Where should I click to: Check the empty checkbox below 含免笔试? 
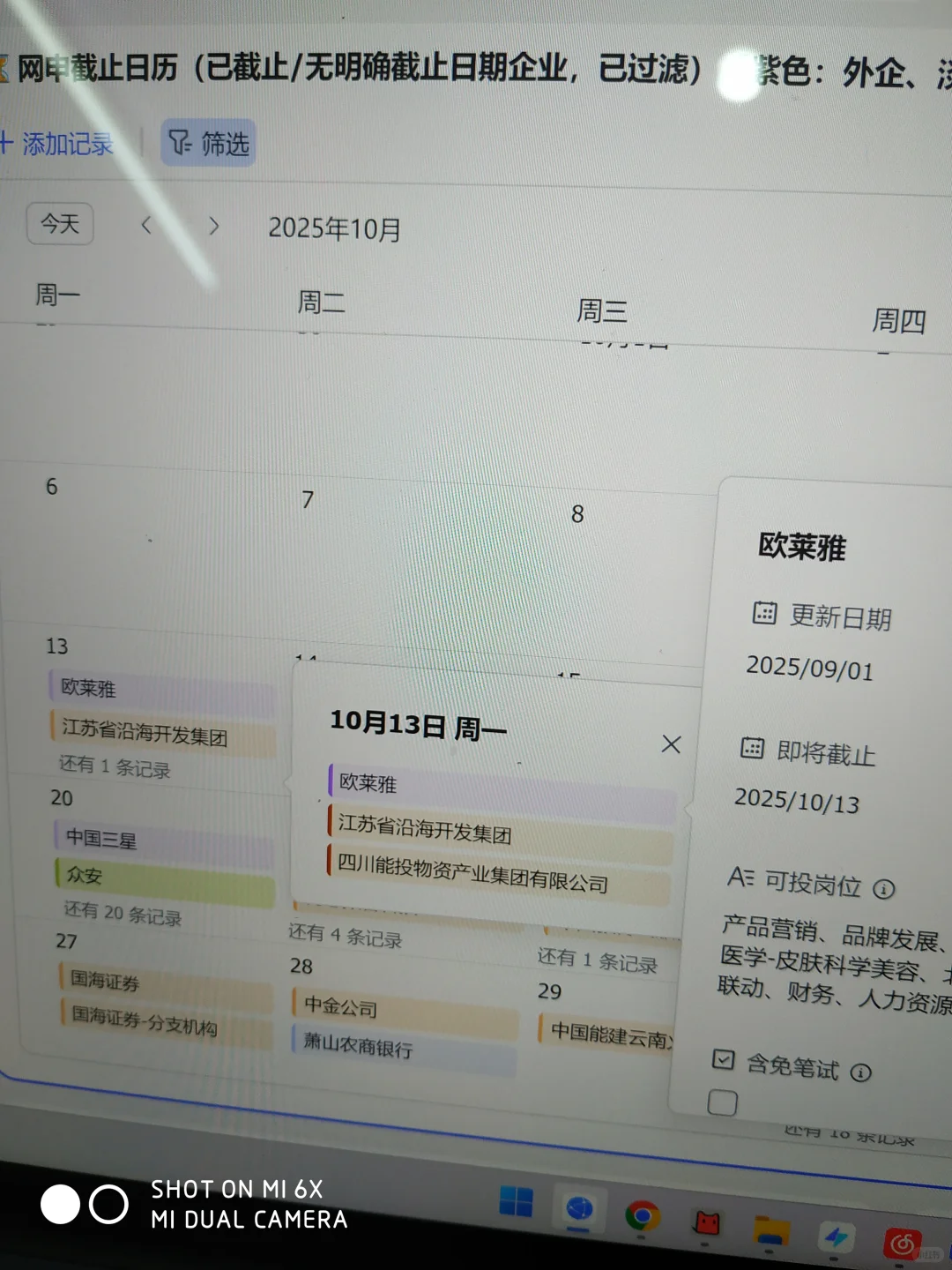pyautogui.click(x=723, y=1103)
